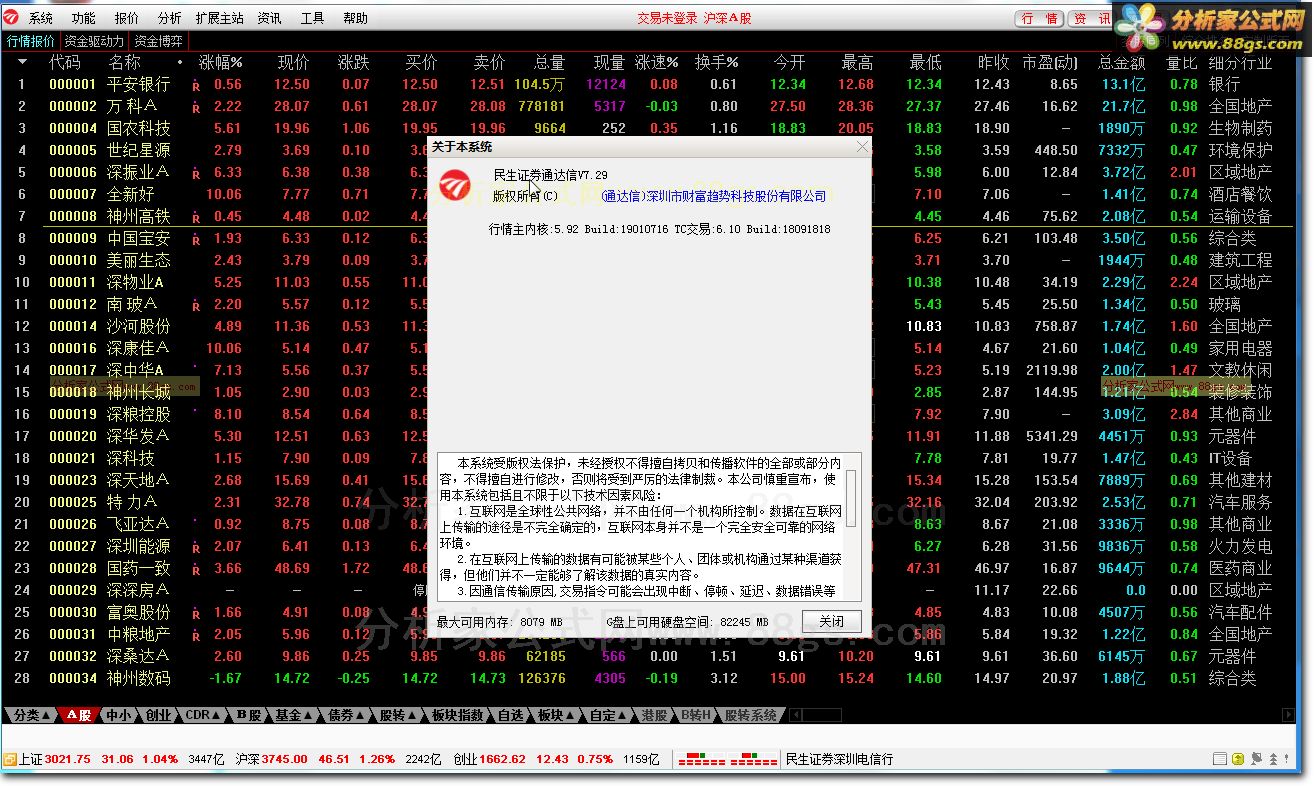Image resolution: width=1314 pixels, height=786 pixels.
Task: Expand the 板块▲ bottom tab menu
Action: (x=556, y=716)
